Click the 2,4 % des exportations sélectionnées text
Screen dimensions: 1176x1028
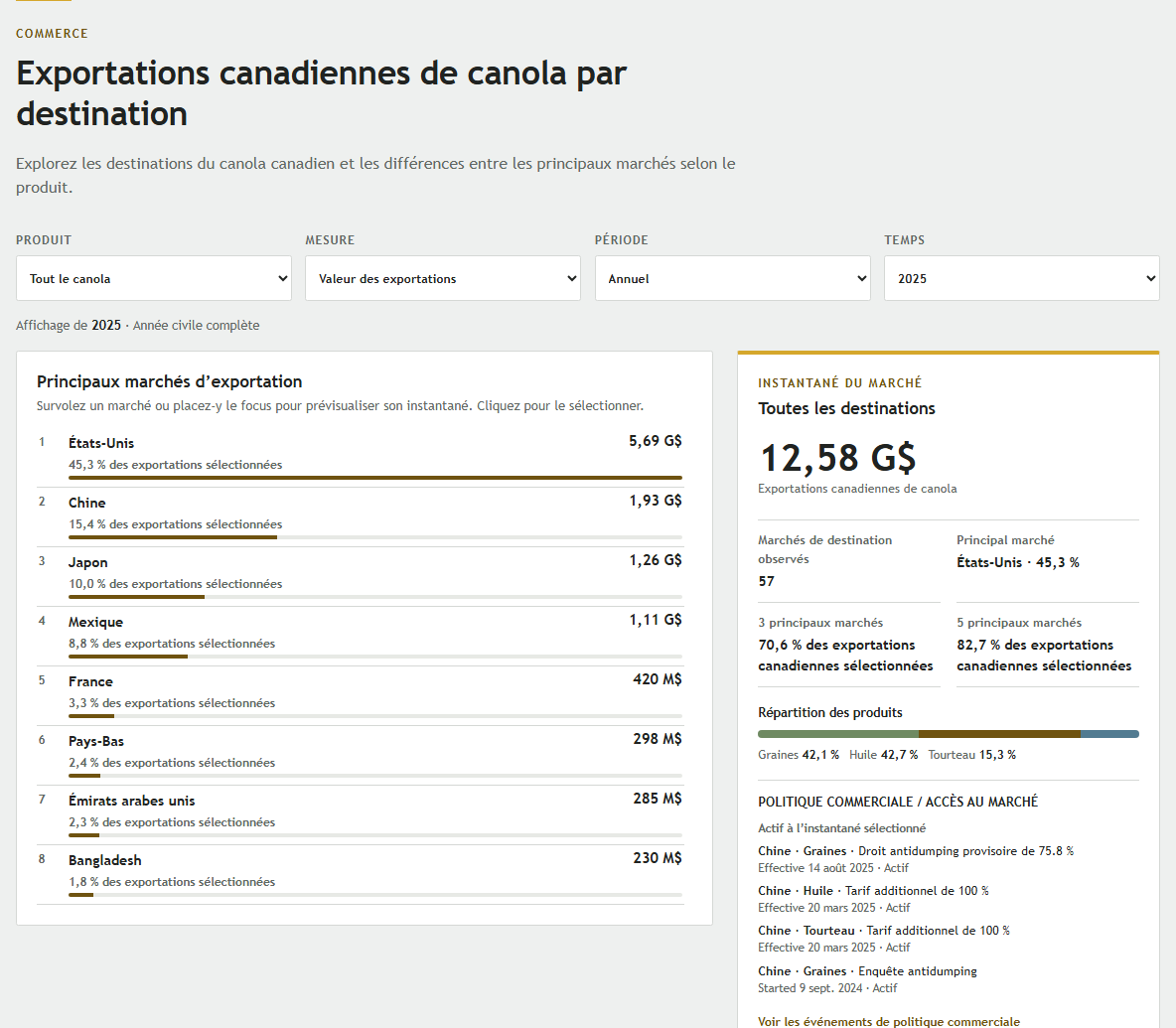172,763
